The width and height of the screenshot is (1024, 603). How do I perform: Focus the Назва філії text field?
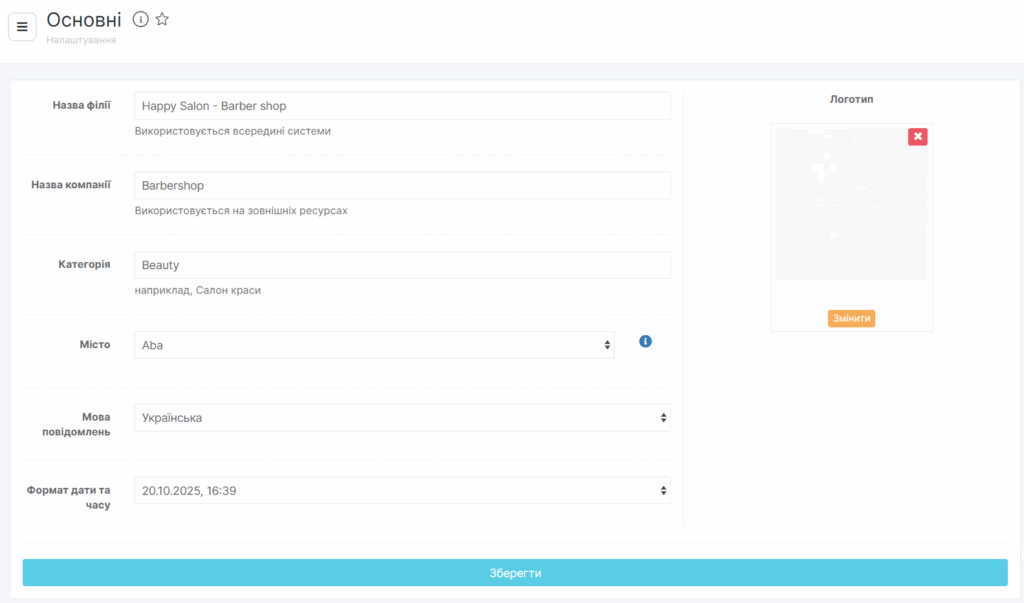coord(402,106)
